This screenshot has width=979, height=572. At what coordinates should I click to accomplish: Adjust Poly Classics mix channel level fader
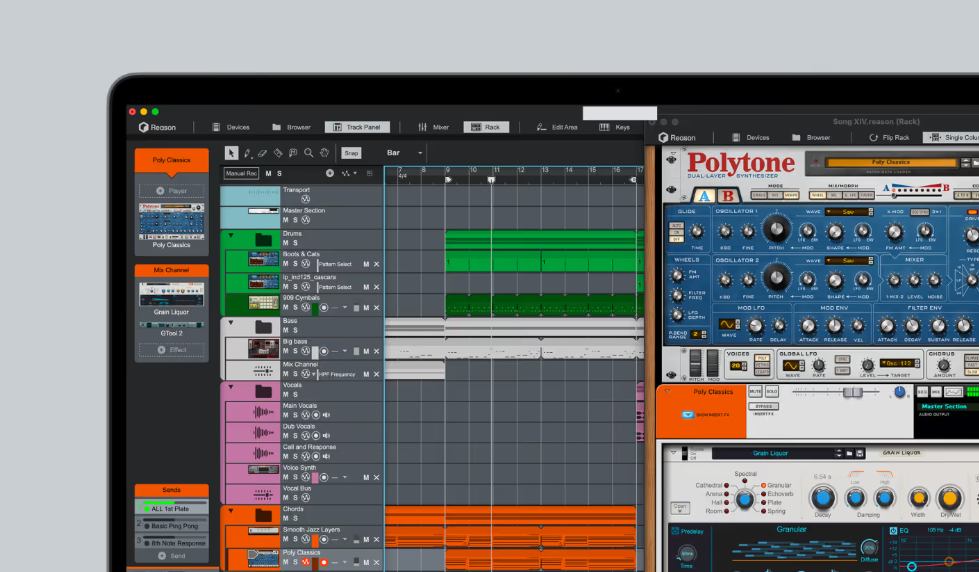852,392
